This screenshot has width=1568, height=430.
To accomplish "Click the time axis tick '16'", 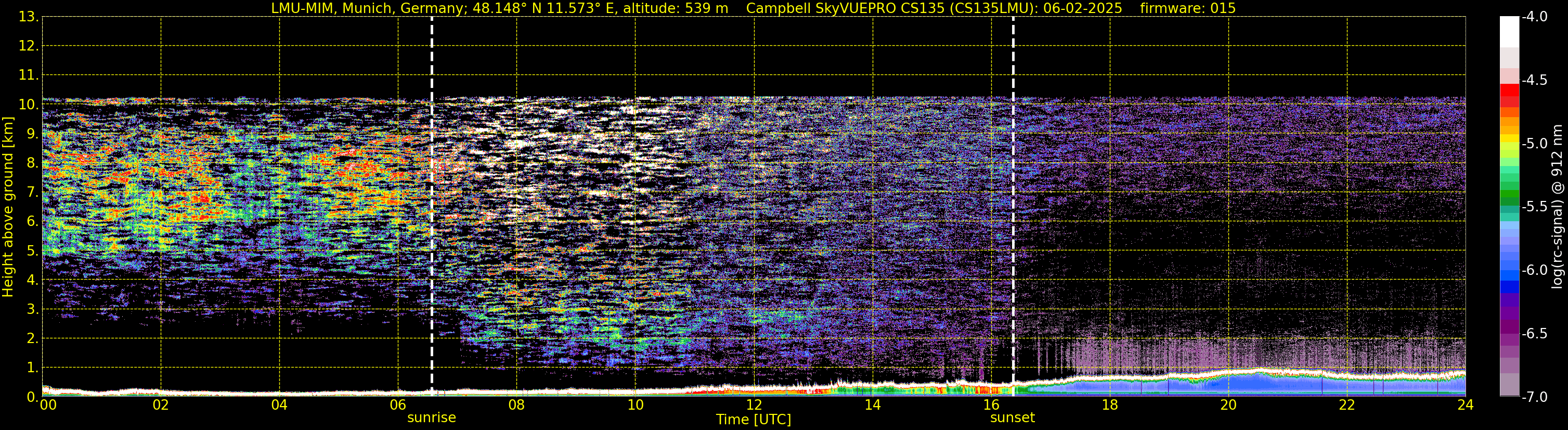I will [992, 405].
